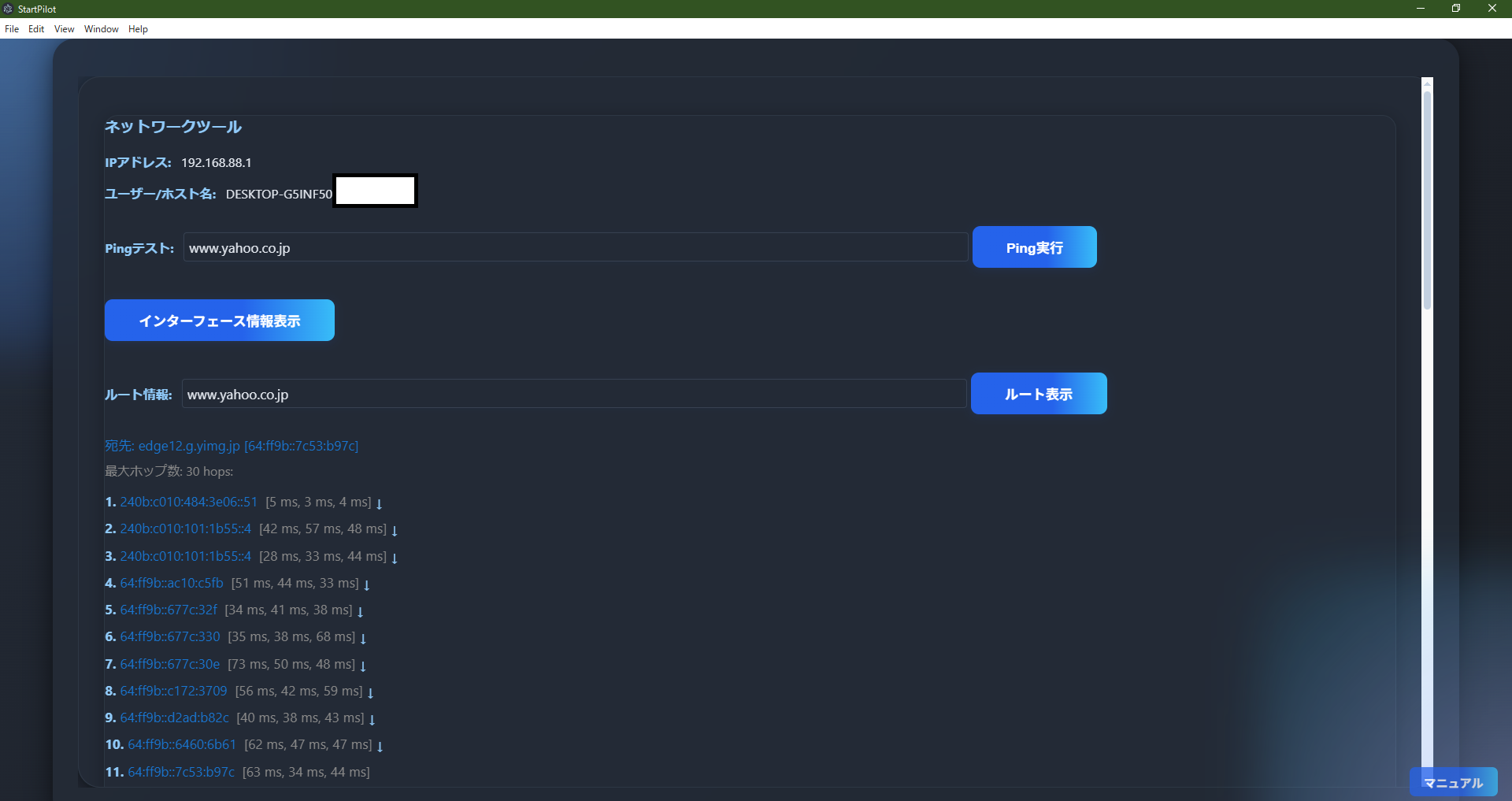
Task: Click the download arrow next to hop 2
Action: pos(394,530)
